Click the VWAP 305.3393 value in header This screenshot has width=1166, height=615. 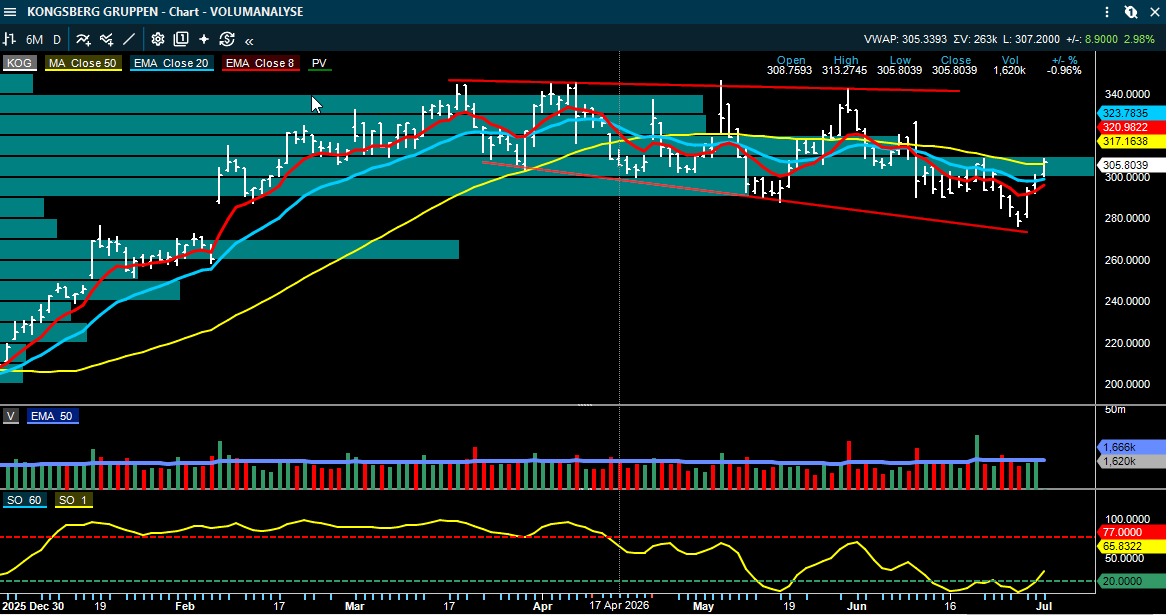tap(905, 39)
